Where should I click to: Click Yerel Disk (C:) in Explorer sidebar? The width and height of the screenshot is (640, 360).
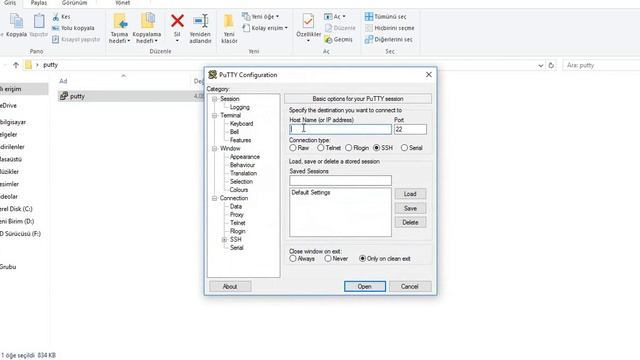pyautogui.click(x=16, y=209)
